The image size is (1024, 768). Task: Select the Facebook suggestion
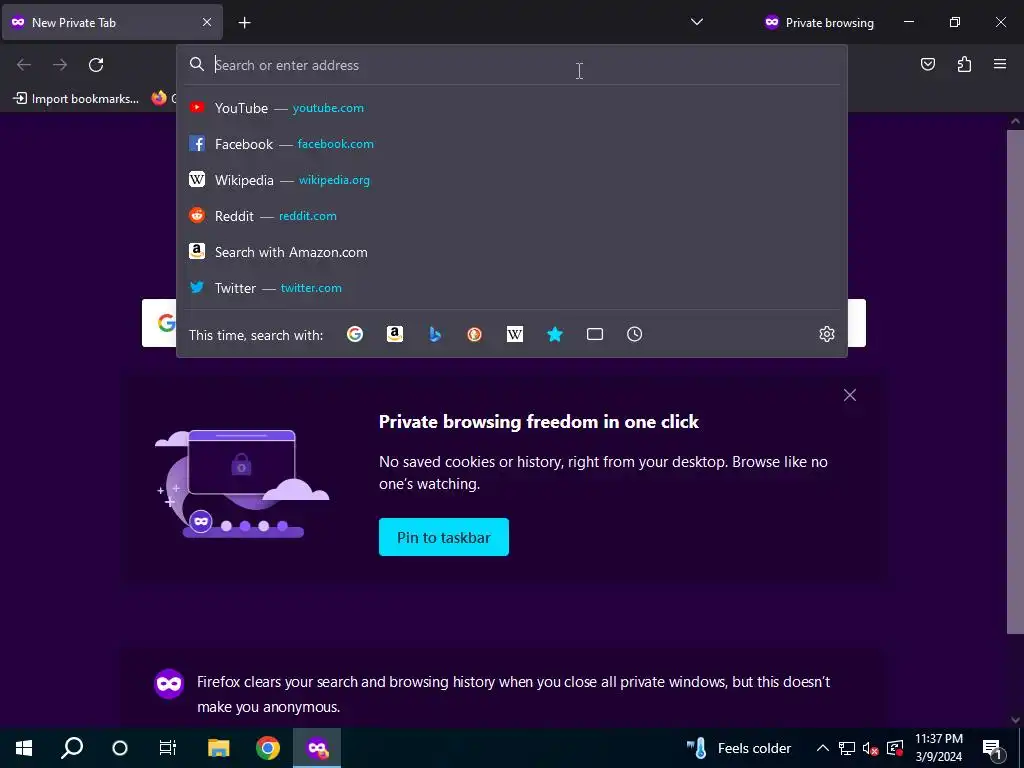coord(511,144)
